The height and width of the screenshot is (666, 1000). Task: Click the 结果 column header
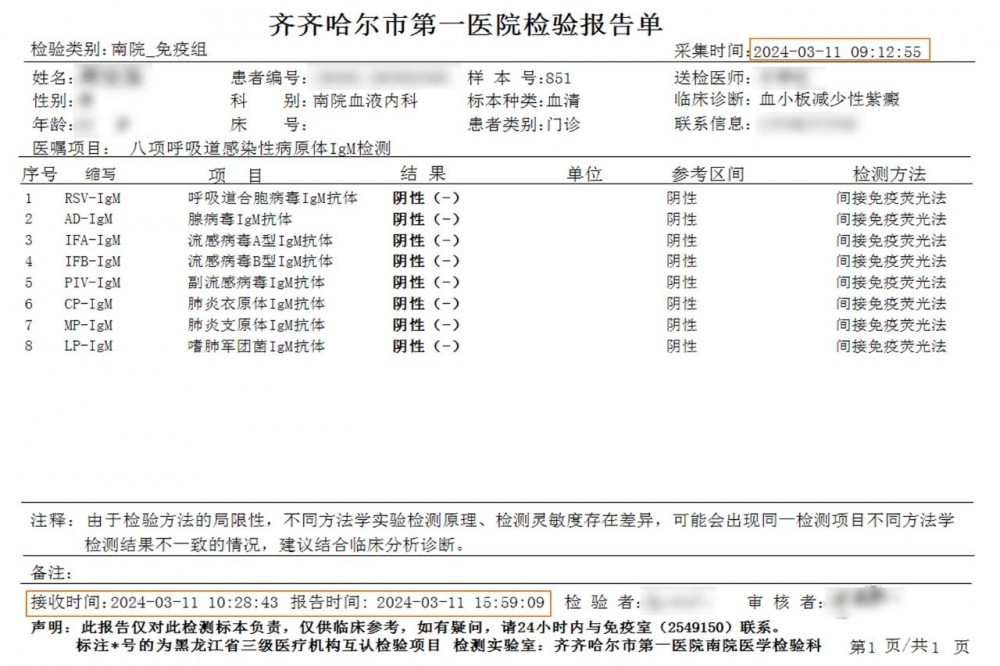coord(423,175)
